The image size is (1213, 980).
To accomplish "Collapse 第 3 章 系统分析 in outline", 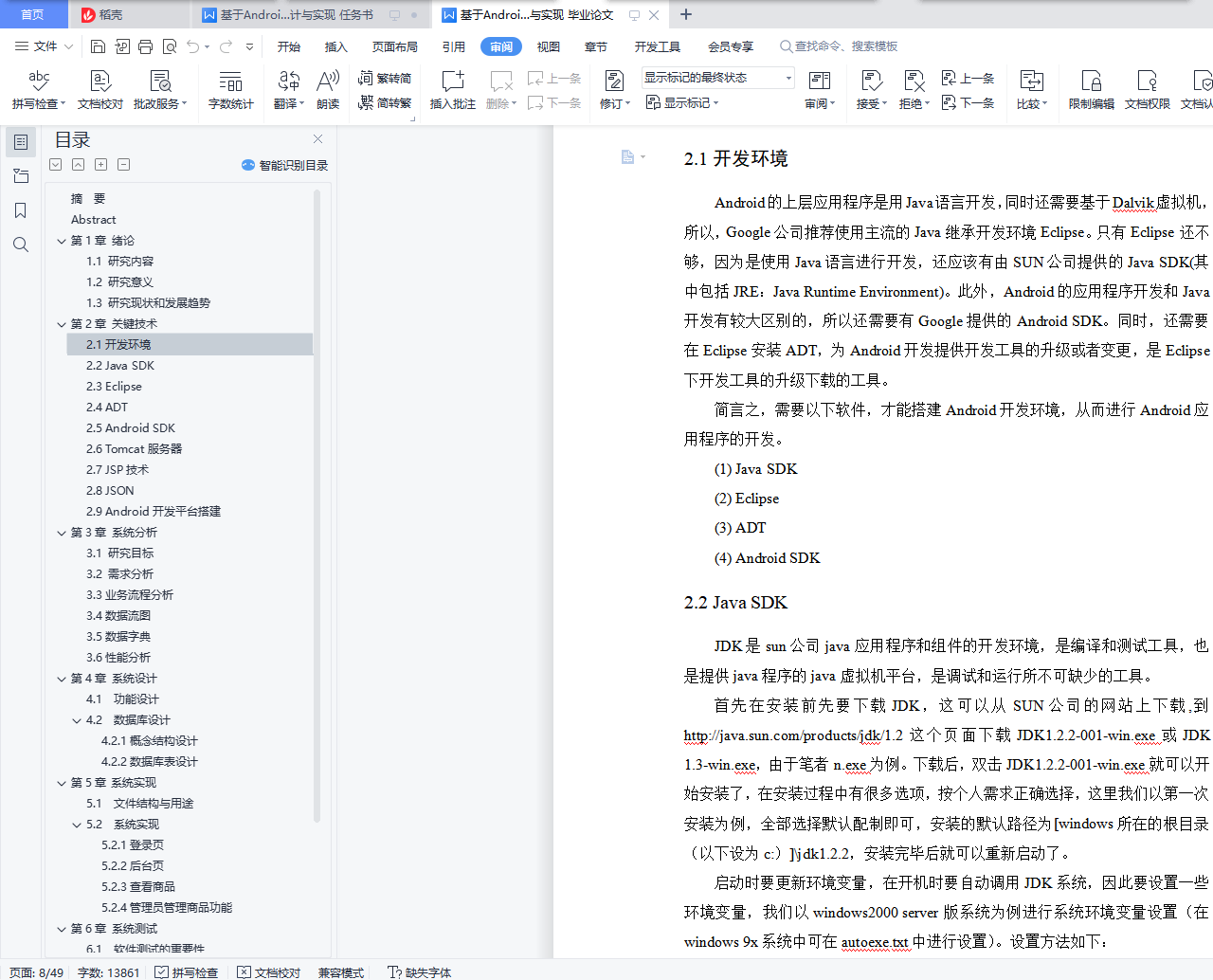I will 62,533.
